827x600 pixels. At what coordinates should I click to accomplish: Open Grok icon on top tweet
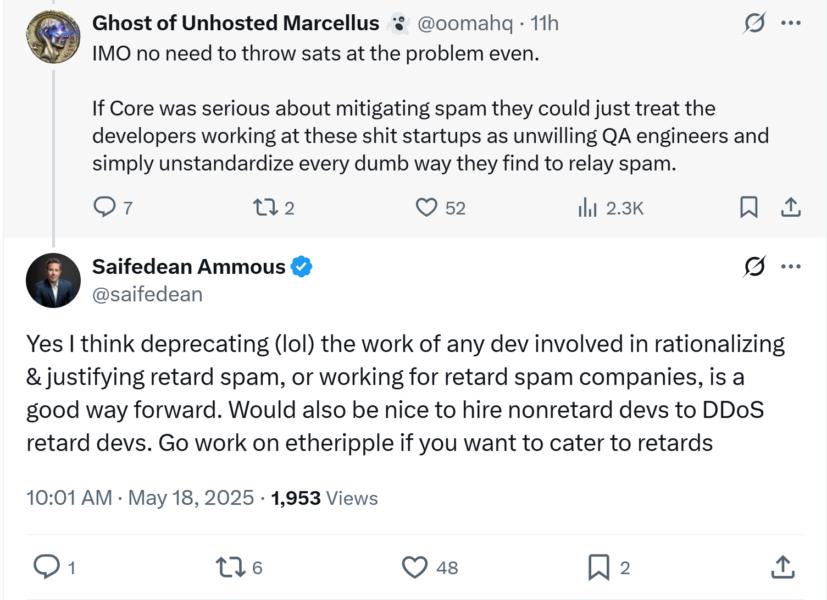pos(754,23)
